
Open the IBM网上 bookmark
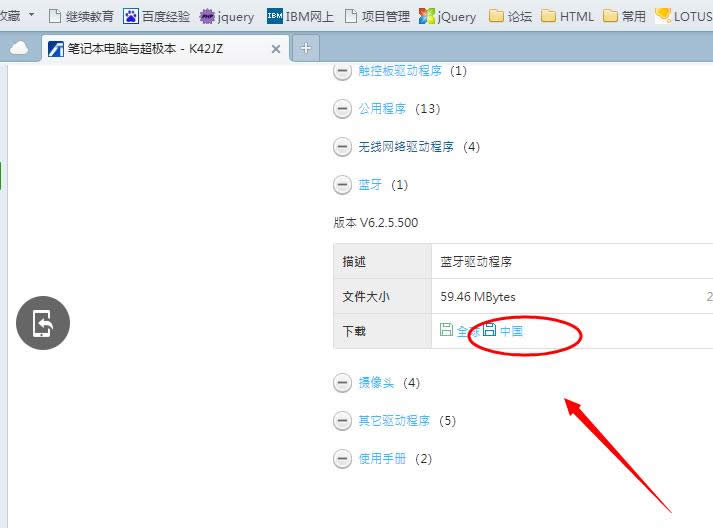pos(300,16)
